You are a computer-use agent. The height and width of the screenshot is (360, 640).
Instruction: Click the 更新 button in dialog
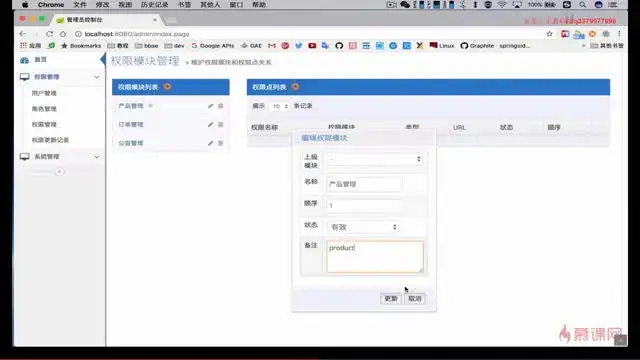click(x=391, y=299)
